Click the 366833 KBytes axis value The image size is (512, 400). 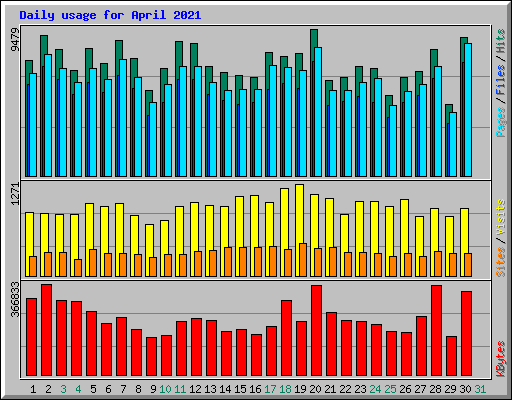tap(15, 299)
